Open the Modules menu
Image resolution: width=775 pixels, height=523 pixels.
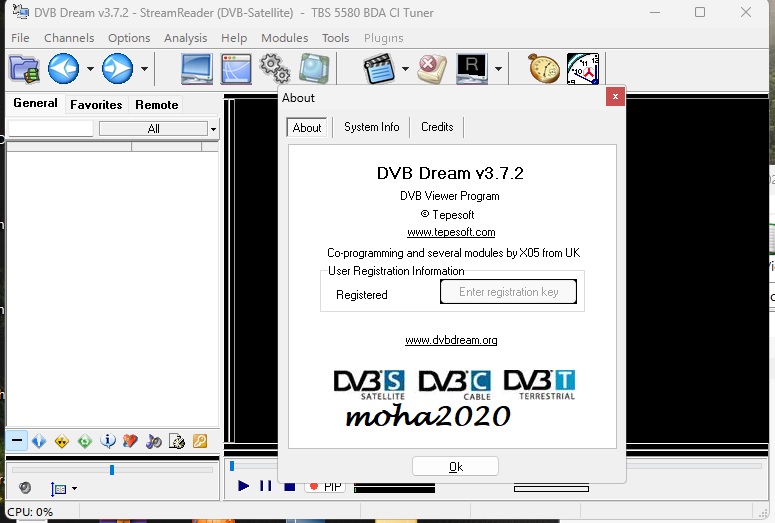click(285, 38)
